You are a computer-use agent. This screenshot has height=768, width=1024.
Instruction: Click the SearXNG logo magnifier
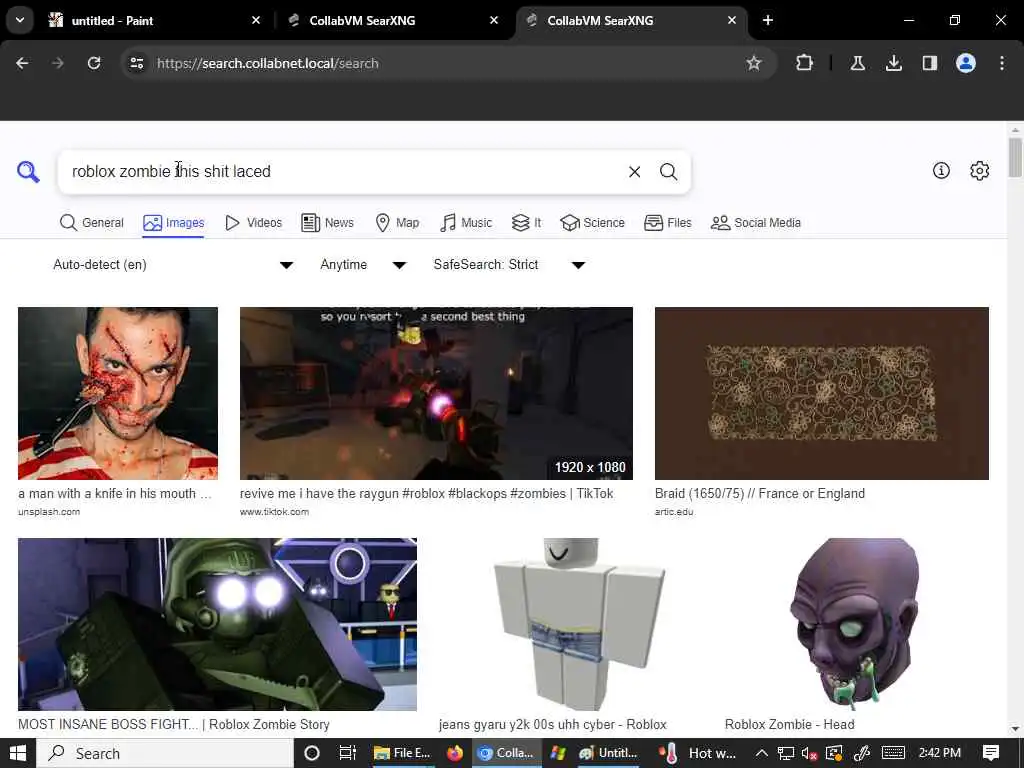28,172
